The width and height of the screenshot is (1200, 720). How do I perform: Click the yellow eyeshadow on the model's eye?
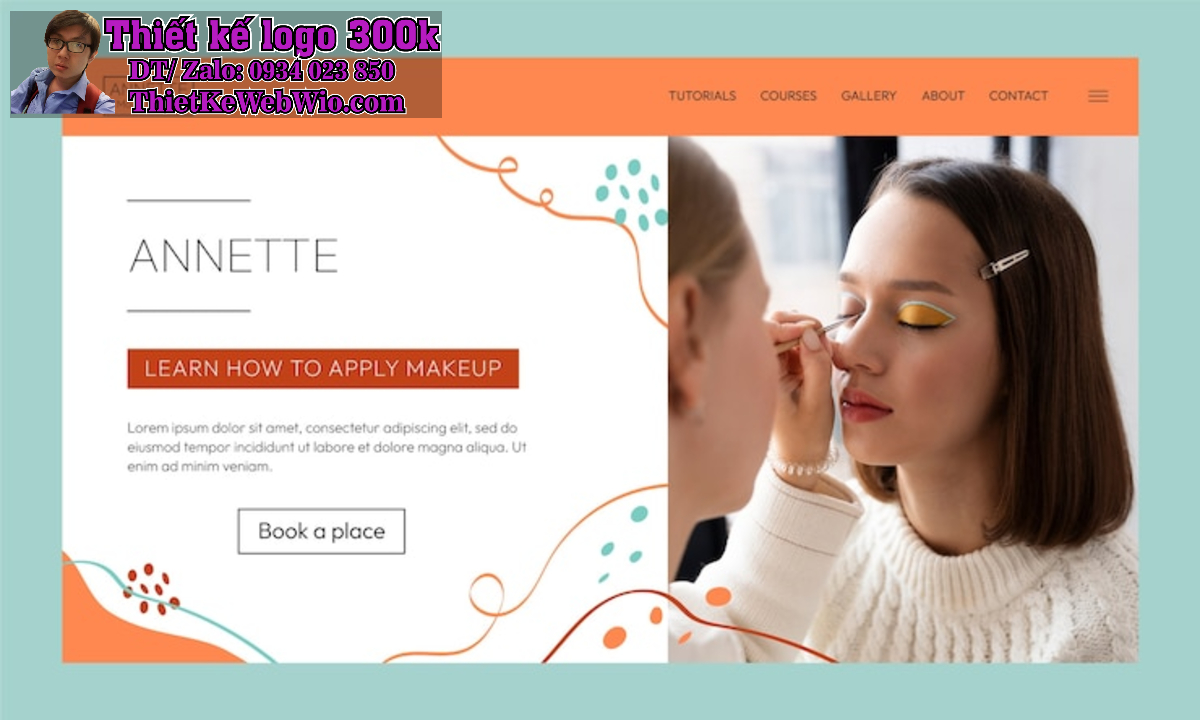click(x=924, y=315)
